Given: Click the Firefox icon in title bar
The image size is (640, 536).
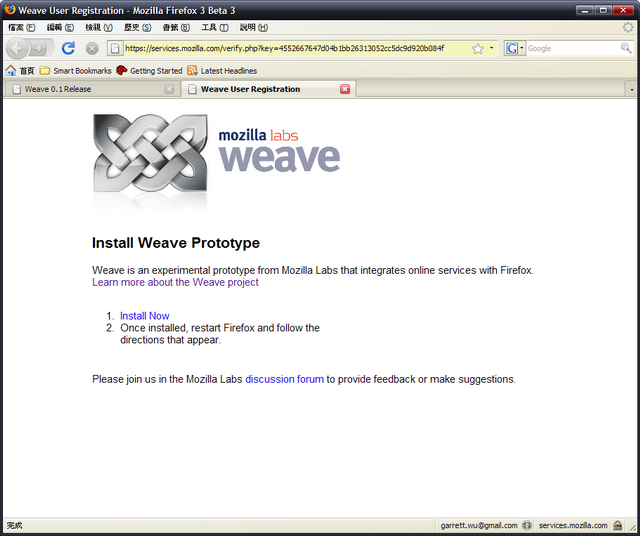Looking at the screenshot, I should click(10, 10).
